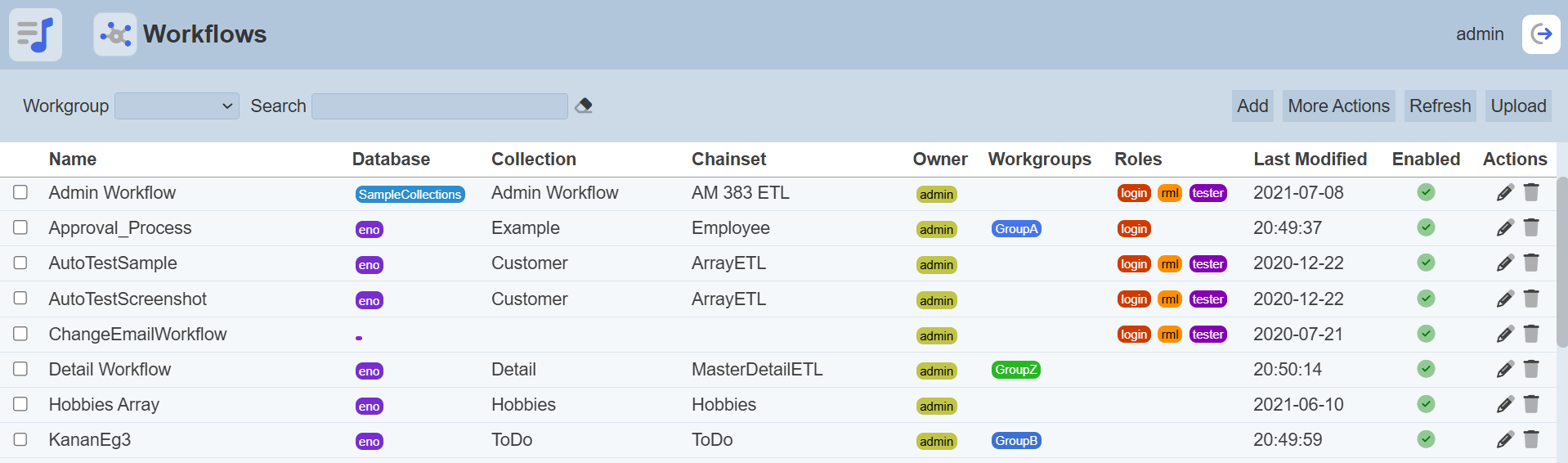This screenshot has height=463, width=1568.
Task: Sort by Last Modified column header
Action: coord(1310,160)
